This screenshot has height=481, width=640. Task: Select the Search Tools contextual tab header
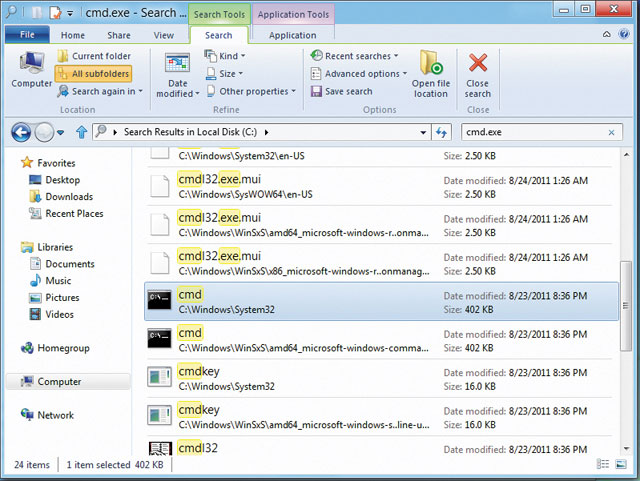click(219, 14)
